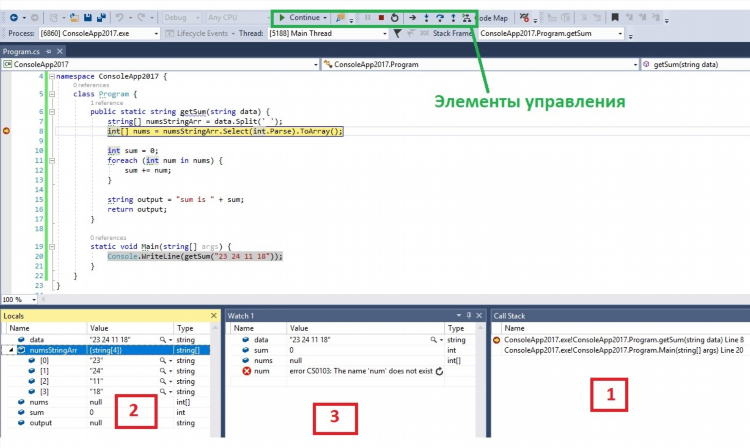Click the disable breakpoints icon in toolbar
The width and height of the screenshot is (750, 448).
(x=524, y=18)
